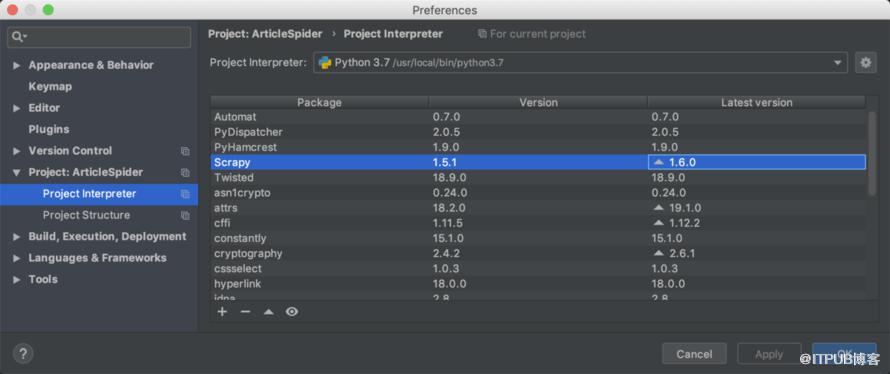The image size is (890, 374).
Task: Select the hyperlink package row
Action: (x=538, y=284)
